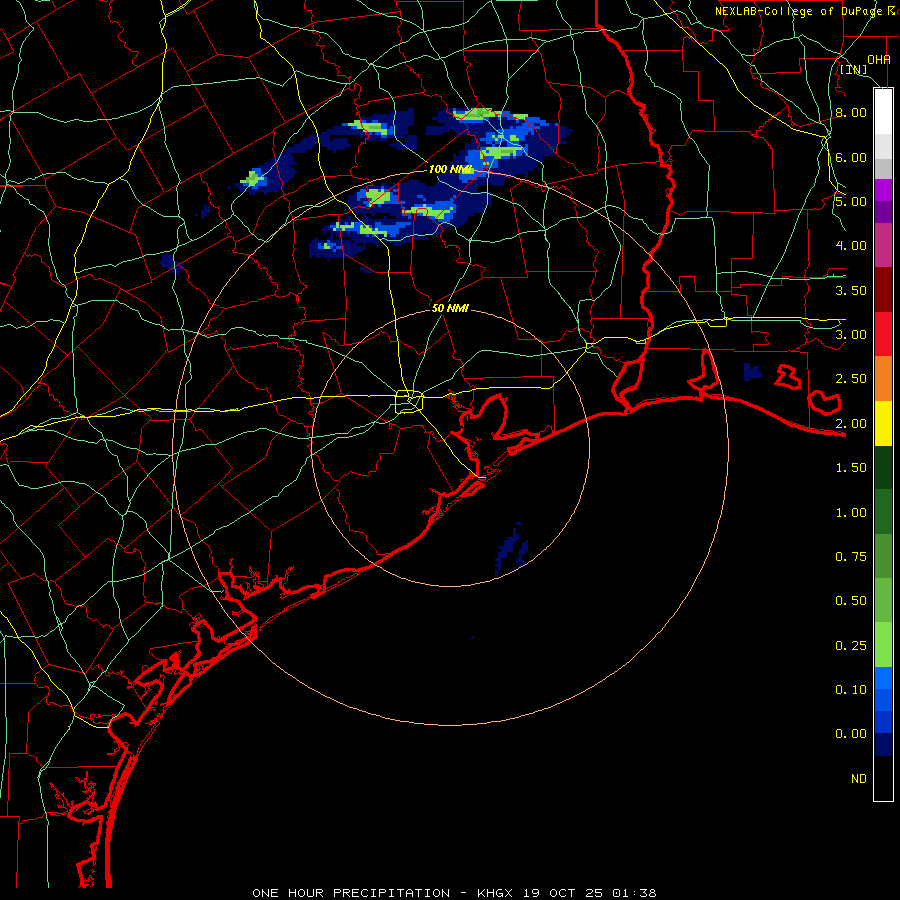Click the [IN] units label
This screenshot has width=900, height=900.
(x=854, y=69)
